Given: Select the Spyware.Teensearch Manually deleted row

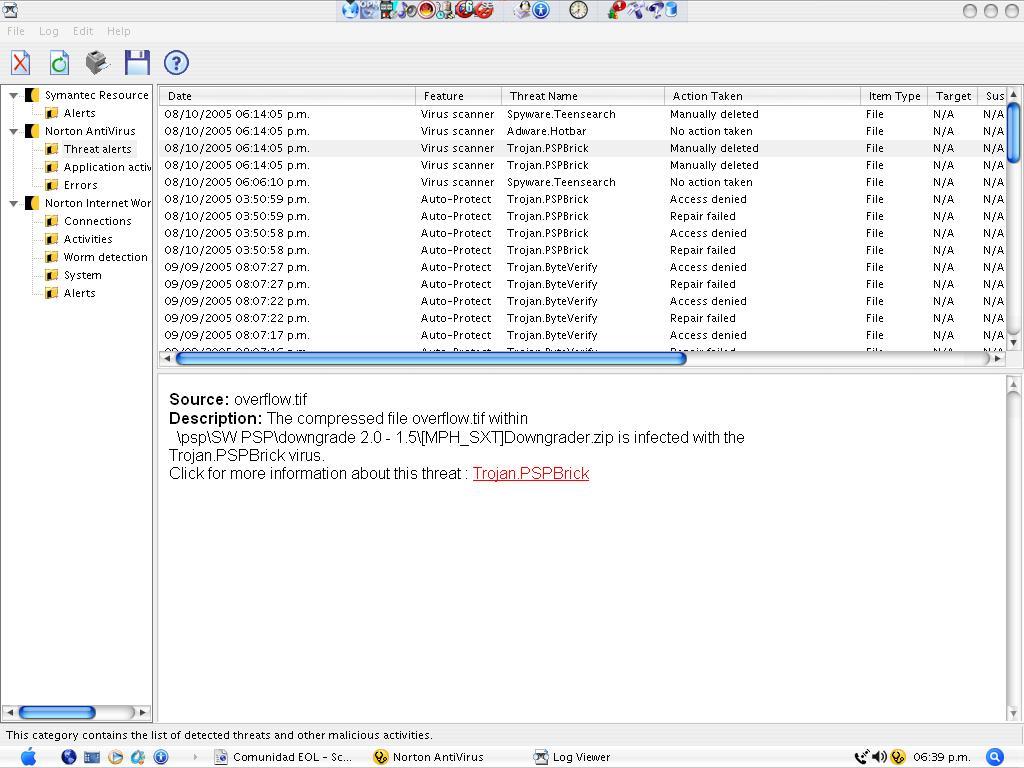Looking at the screenshot, I should point(582,114).
